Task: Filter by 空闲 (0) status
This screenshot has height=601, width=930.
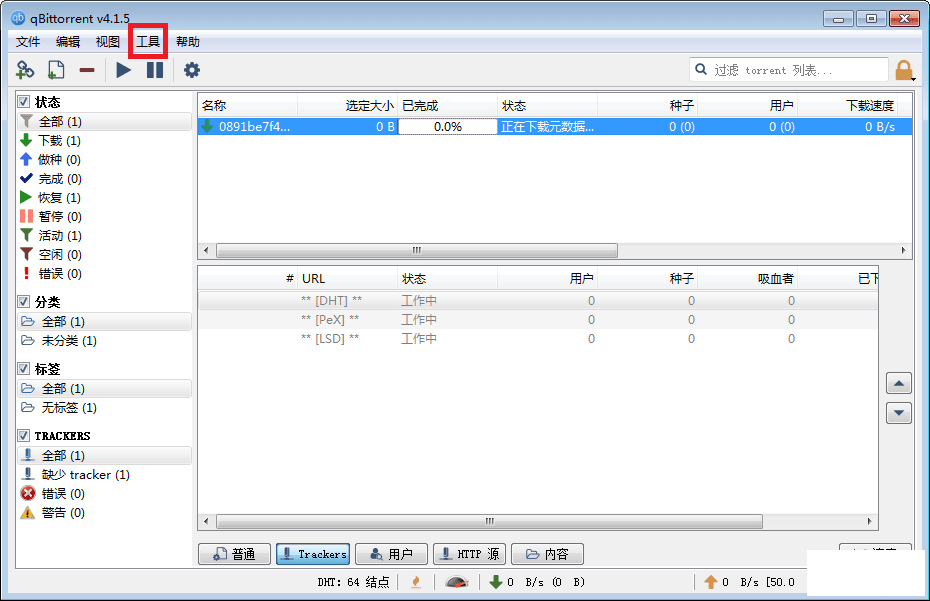Action: coord(104,255)
